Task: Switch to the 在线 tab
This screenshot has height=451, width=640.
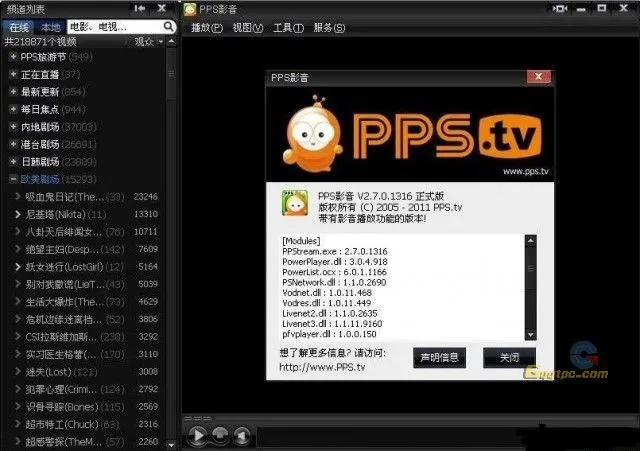Action: (x=19, y=27)
